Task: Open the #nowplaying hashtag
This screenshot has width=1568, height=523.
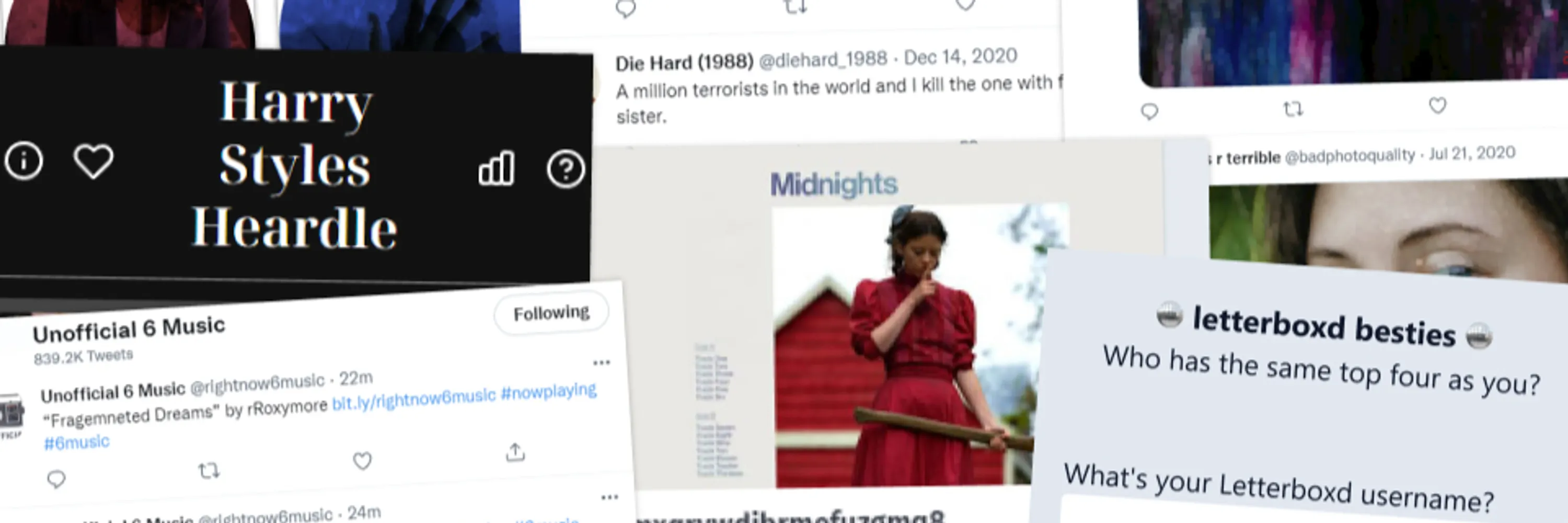Action: [548, 391]
